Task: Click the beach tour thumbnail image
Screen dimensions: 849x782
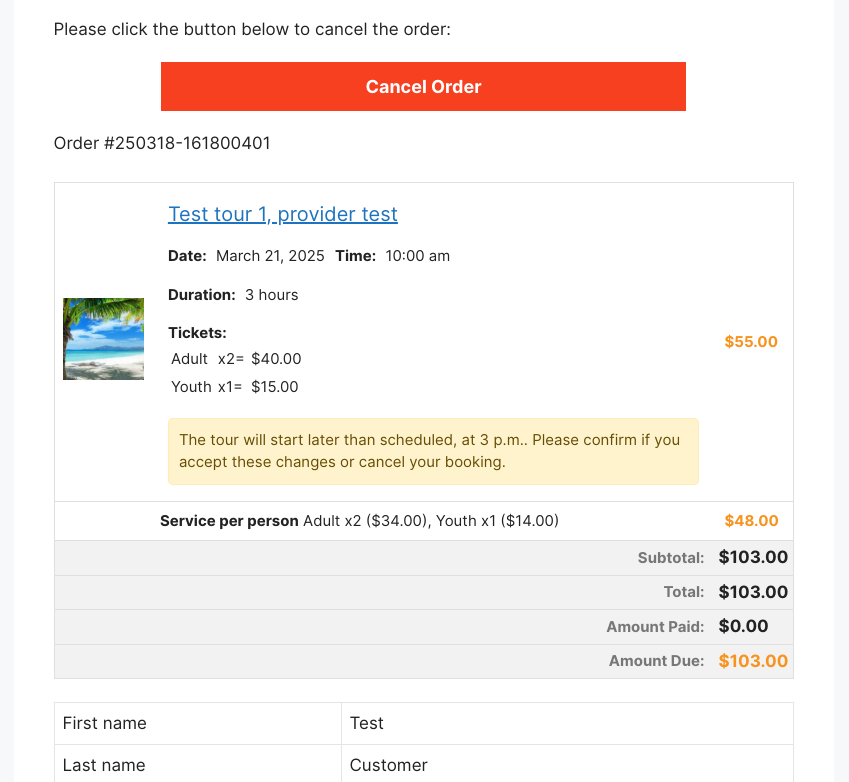Action: click(x=103, y=338)
